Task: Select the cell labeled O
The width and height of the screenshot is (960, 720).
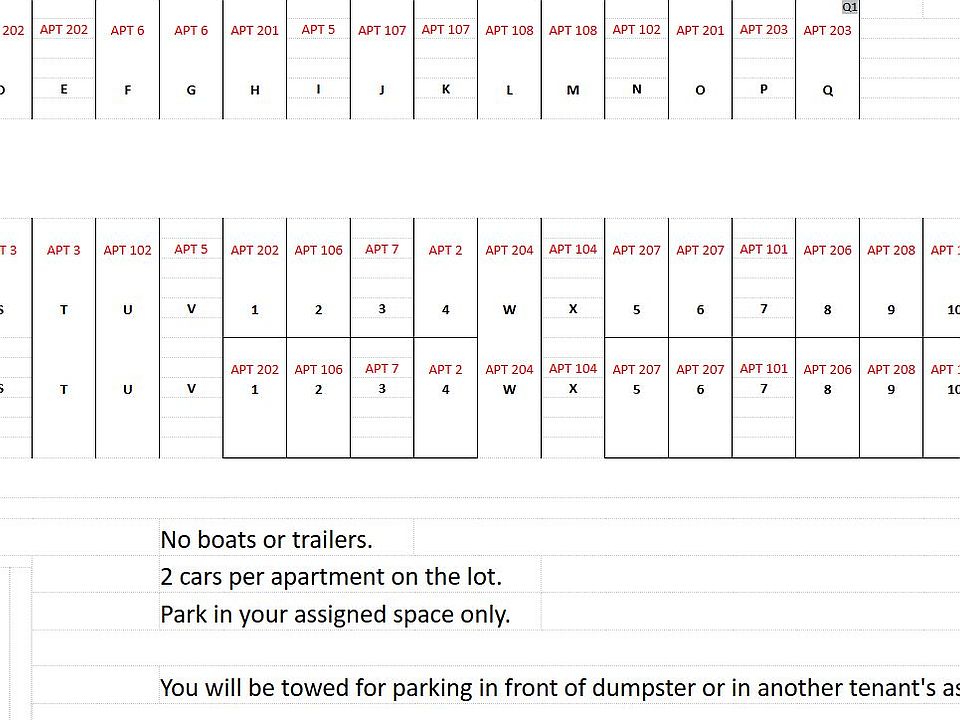Action: pos(700,90)
